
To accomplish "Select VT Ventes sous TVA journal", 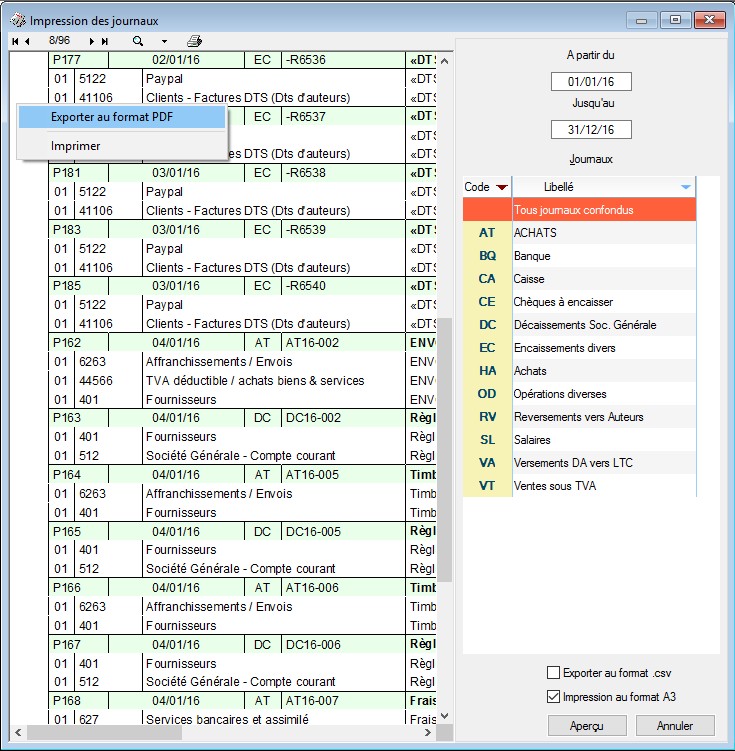I will click(579, 486).
